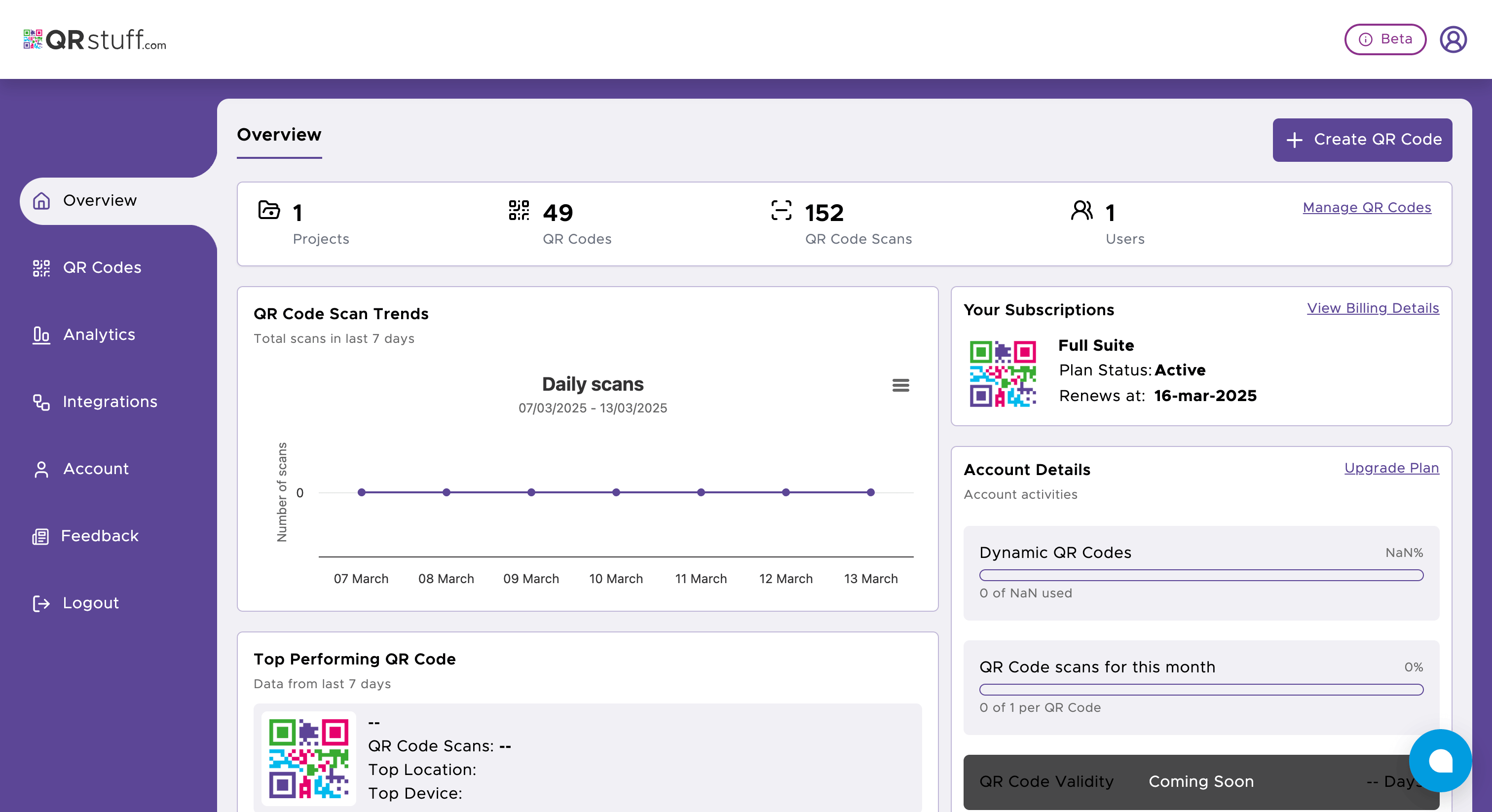Screen dimensions: 1492x812
Task: Click the 09 March axis label
Action: 531,579
